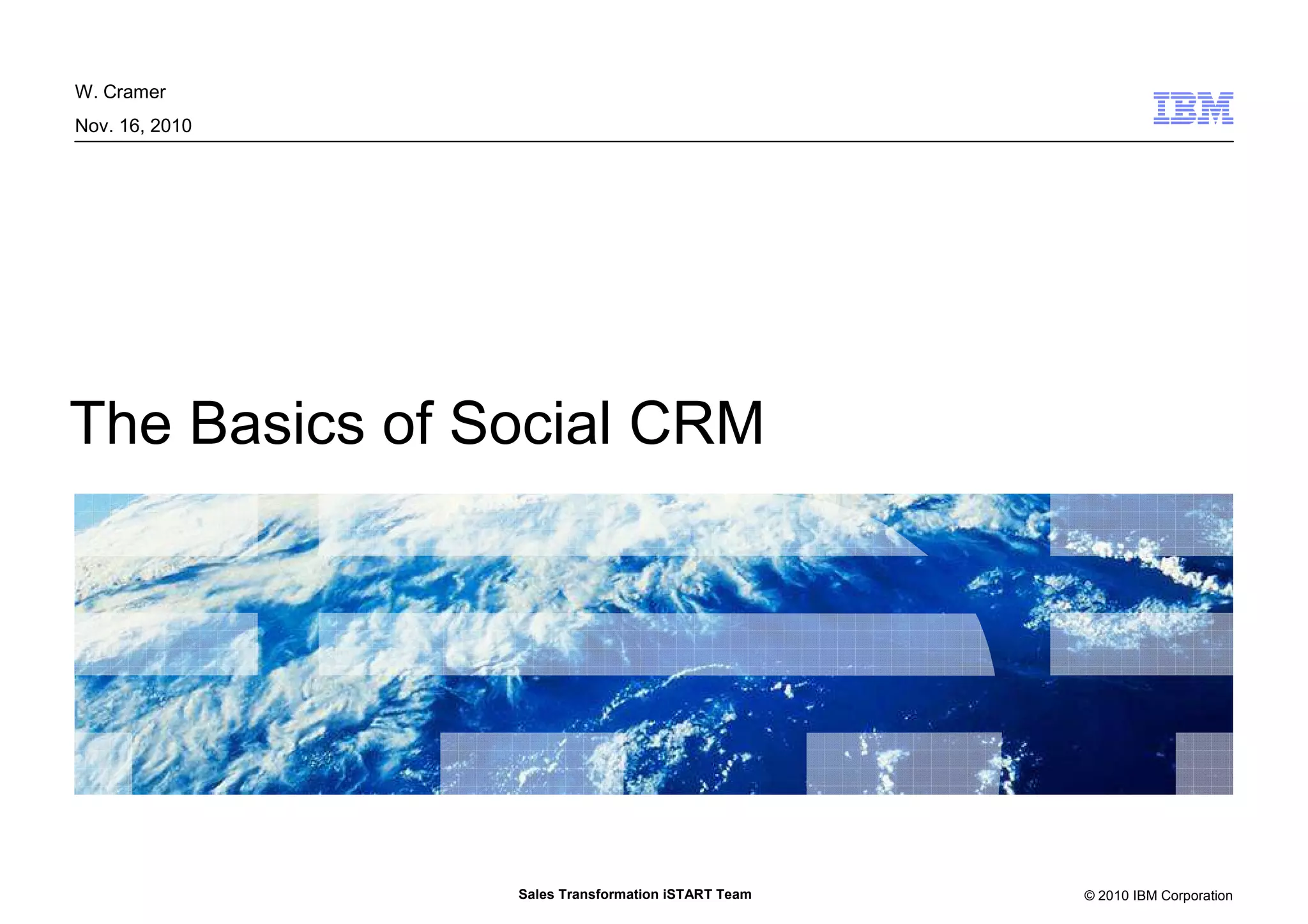Click the translucent rectangle at banner right middle
The height and width of the screenshot is (924, 1308).
pyautogui.click(x=1141, y=644)
